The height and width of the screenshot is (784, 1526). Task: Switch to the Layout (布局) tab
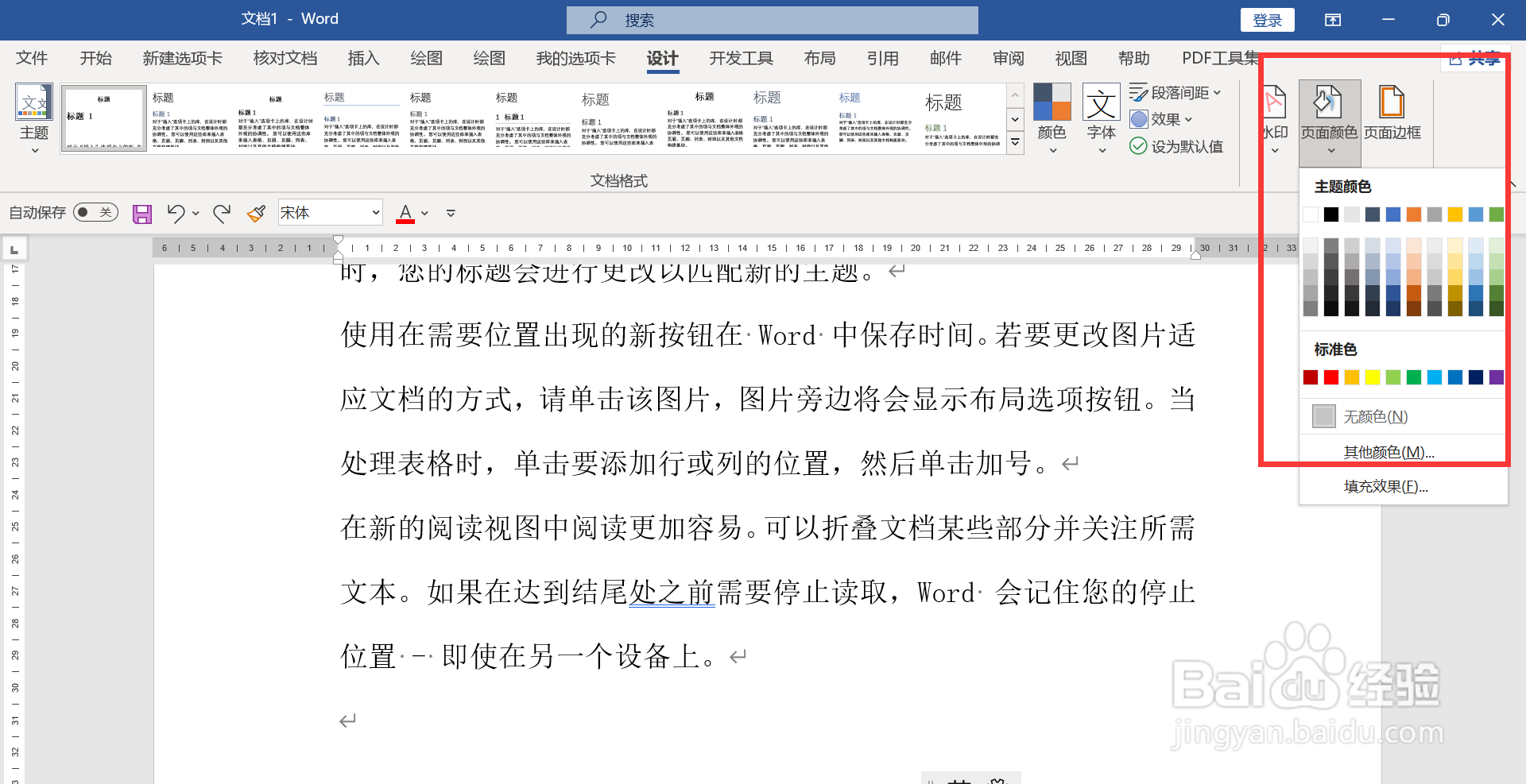click(819, 58)
